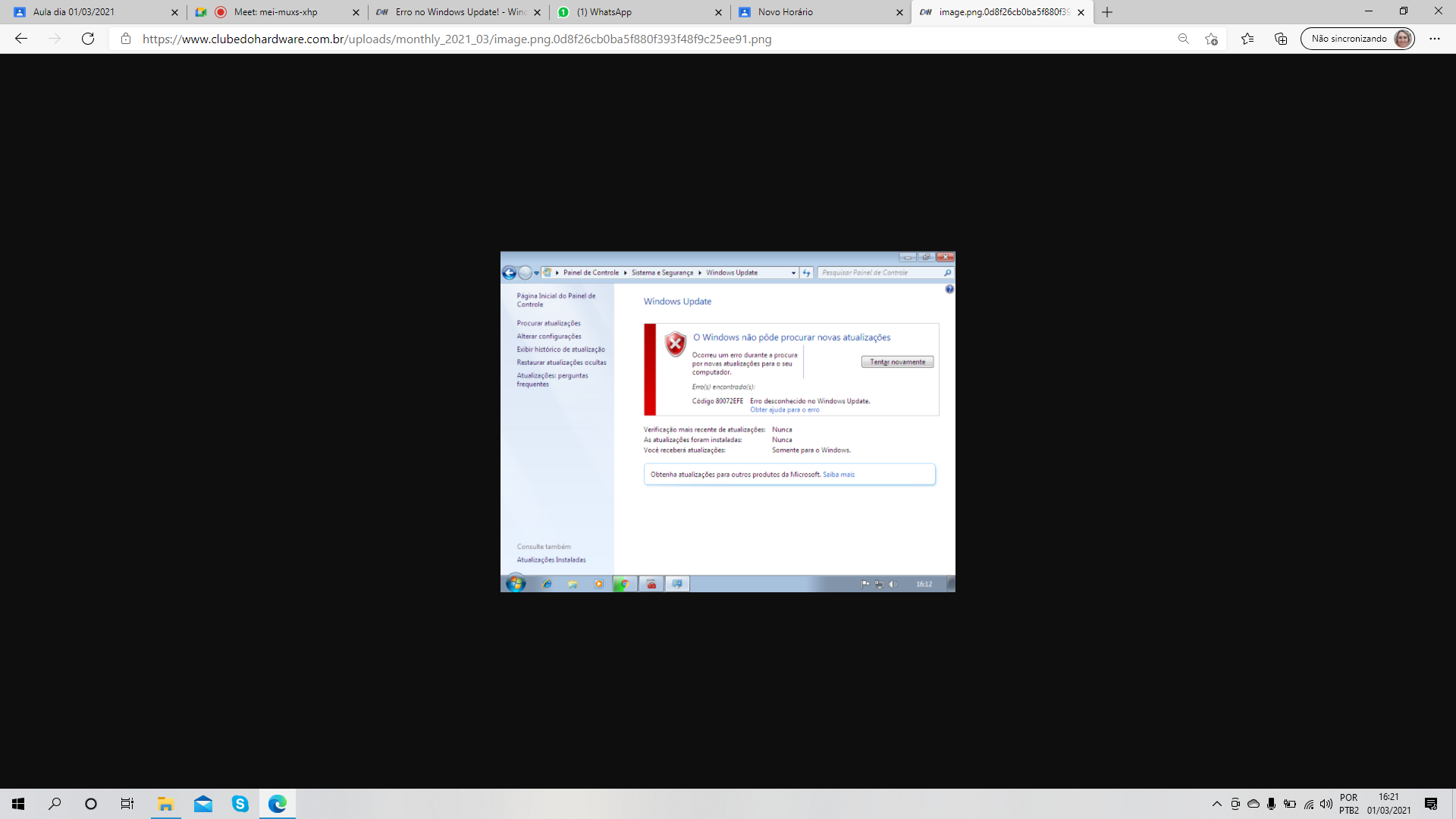Close the Aula dia 01/03/2021 tab

174,12
